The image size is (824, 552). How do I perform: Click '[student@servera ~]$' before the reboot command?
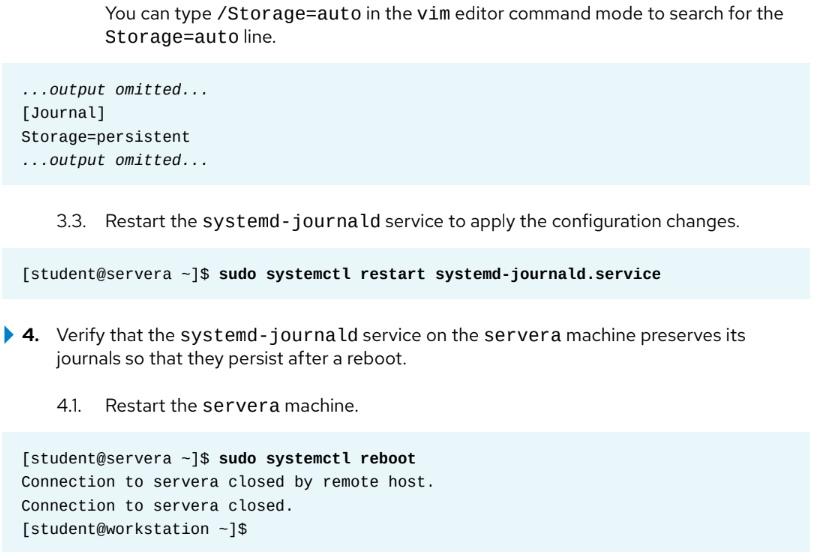(x=116, y=458)
